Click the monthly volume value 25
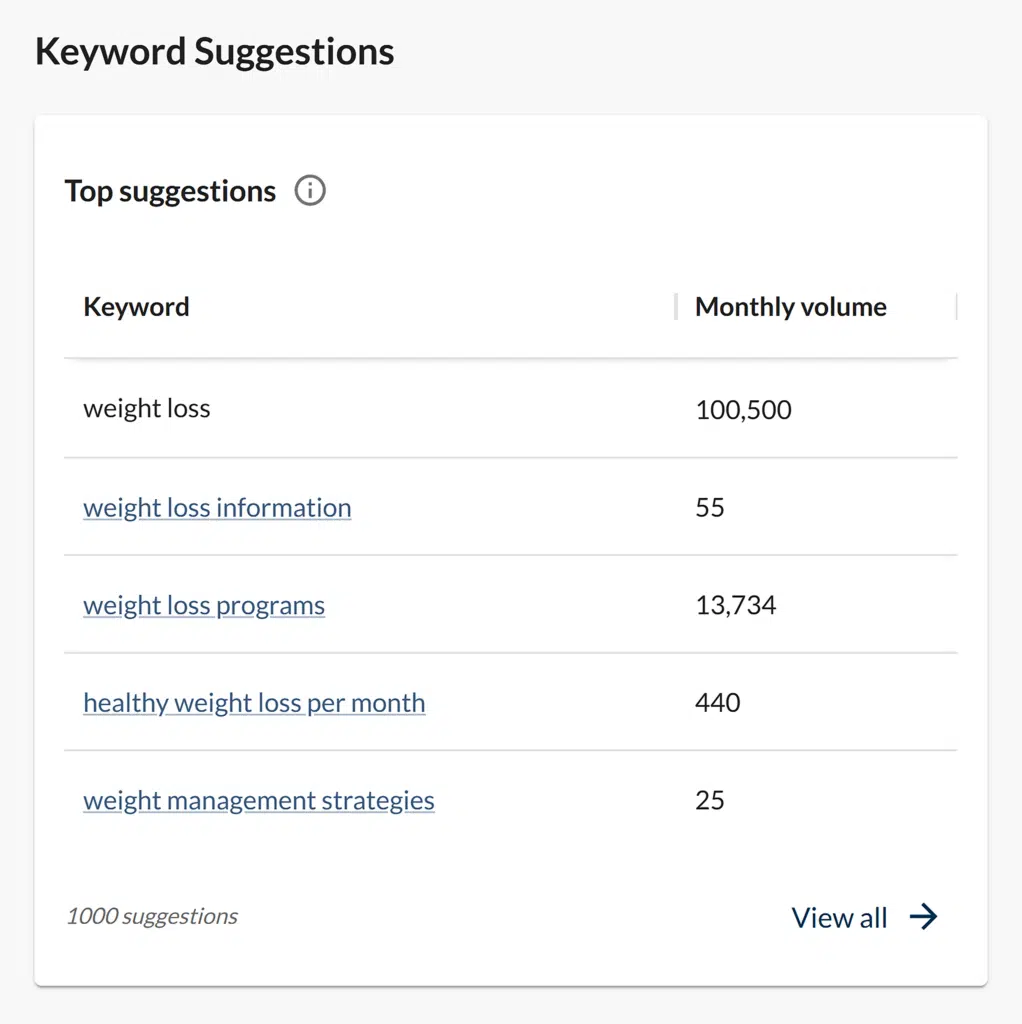Viewport: 1022px width, 1024px height. [709, 801]
